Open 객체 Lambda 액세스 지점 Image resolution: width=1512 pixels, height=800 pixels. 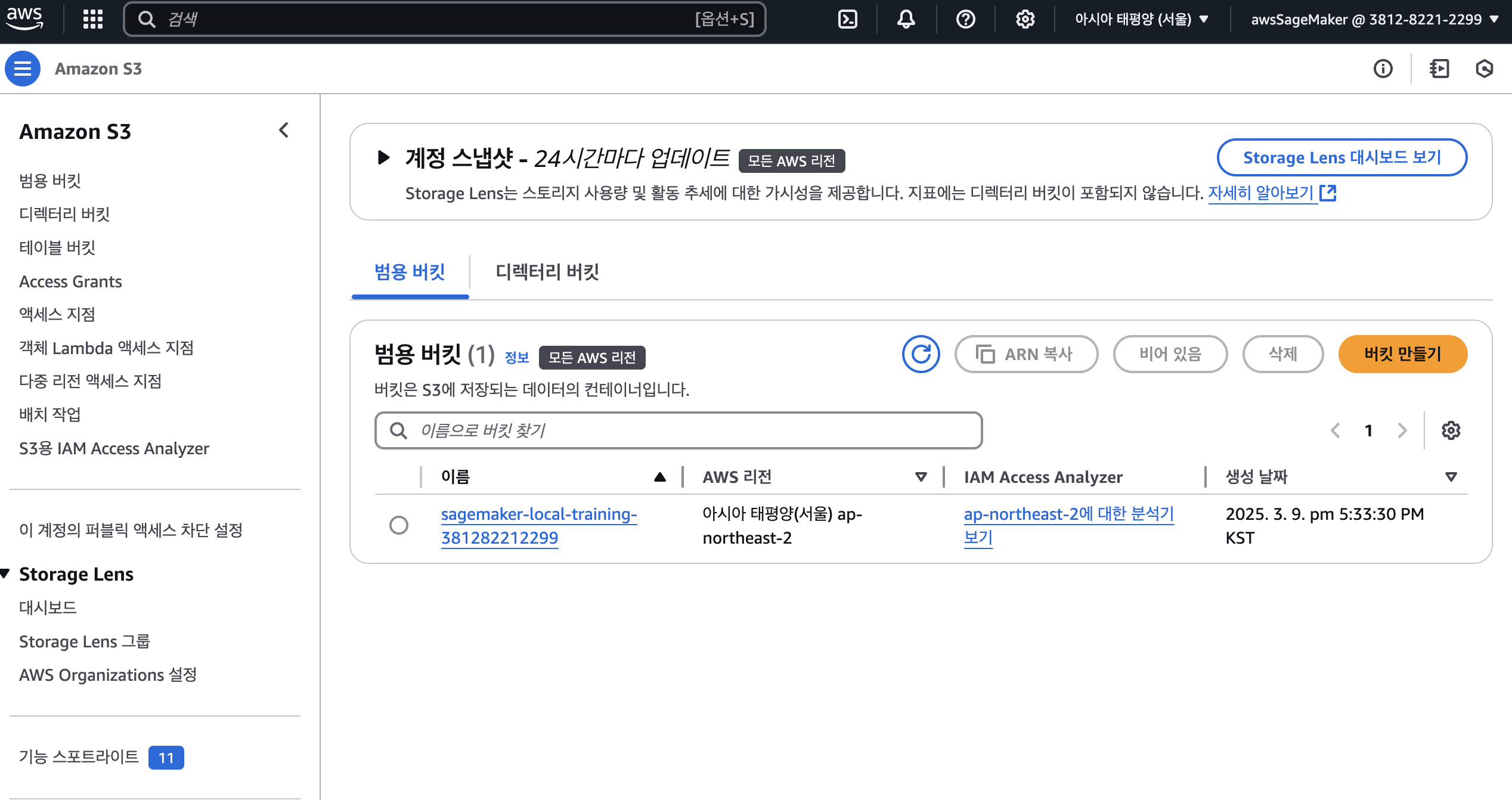[107, 348]
